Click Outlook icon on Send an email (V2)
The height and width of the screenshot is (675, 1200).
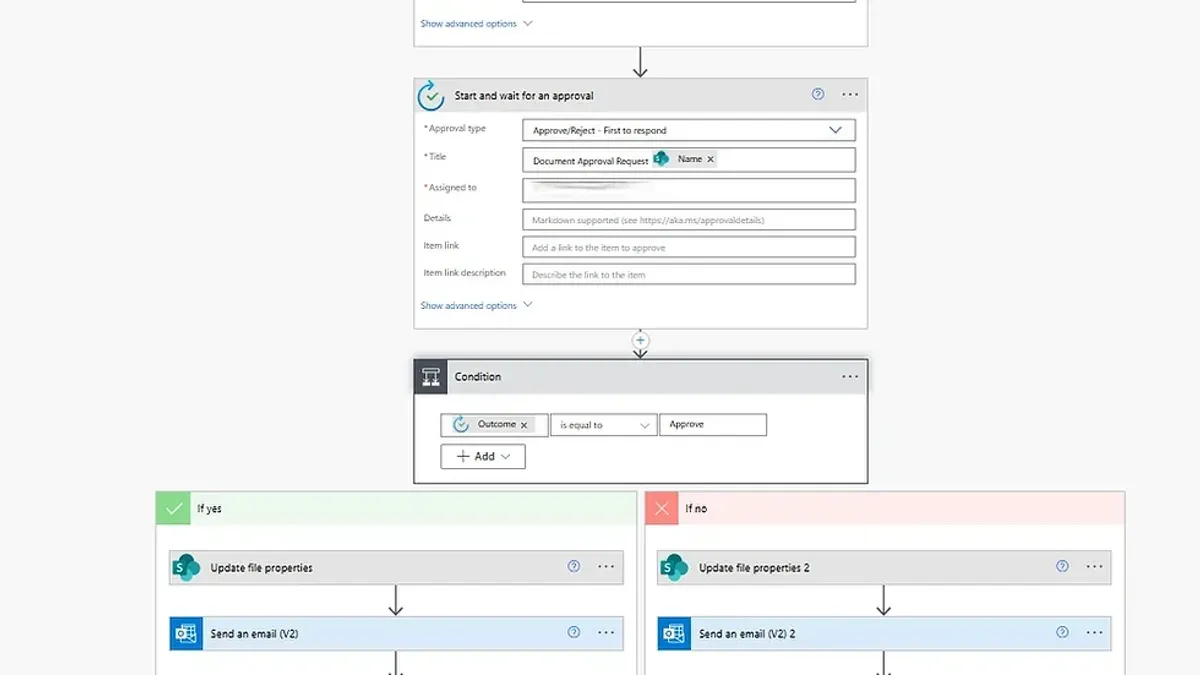pos(186,633)
